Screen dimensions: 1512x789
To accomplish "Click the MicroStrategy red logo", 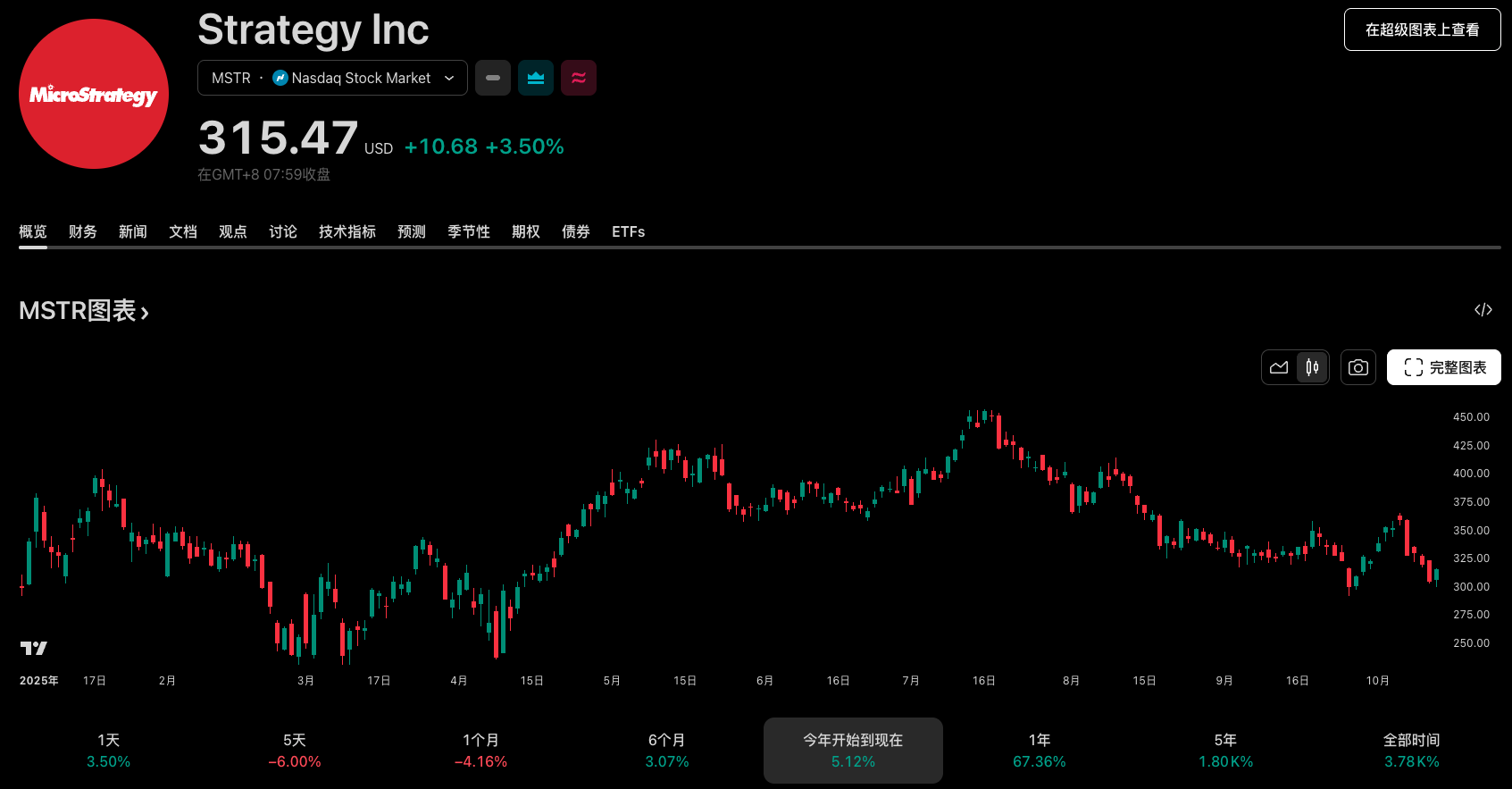I will pos(94,94).
